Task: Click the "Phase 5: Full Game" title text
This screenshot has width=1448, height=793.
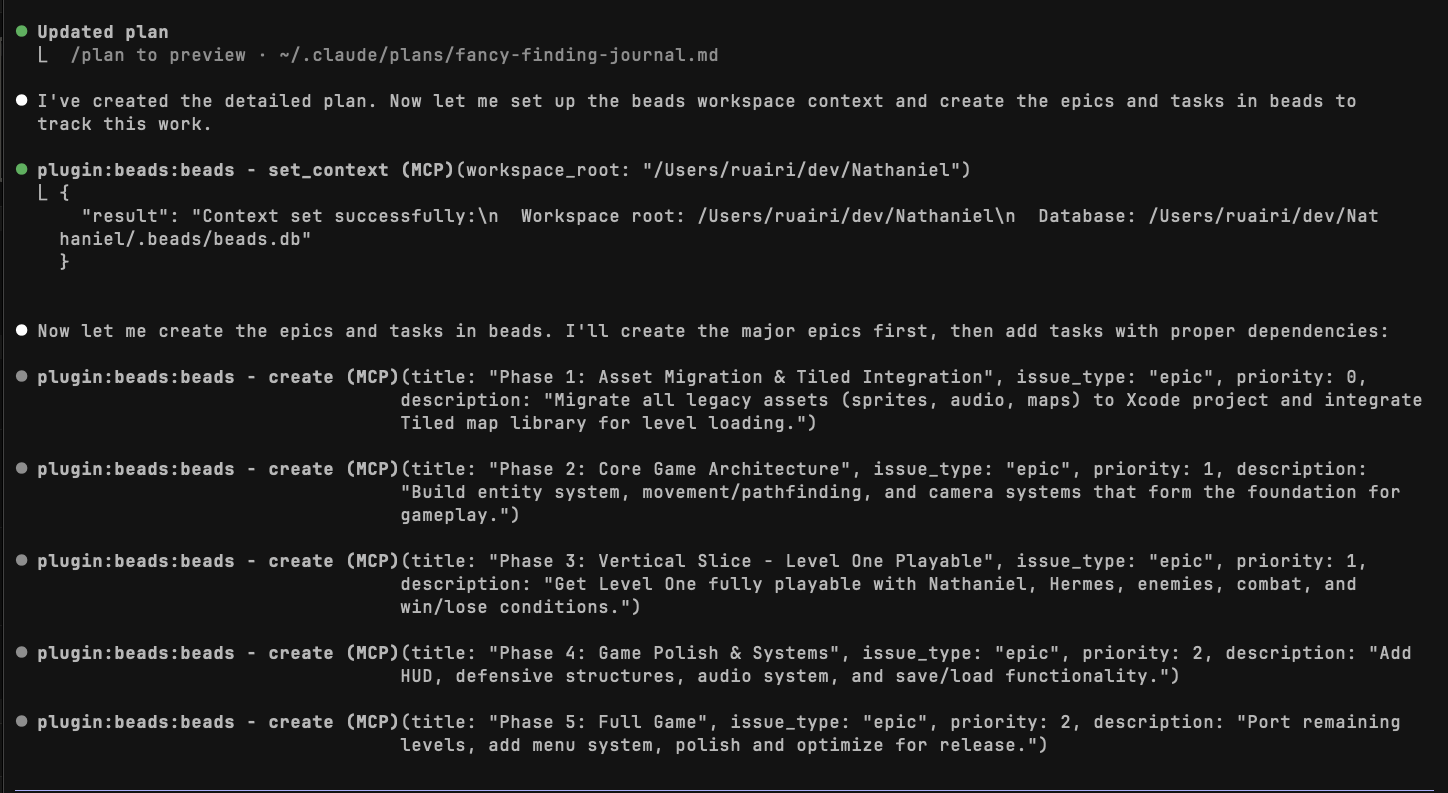Action: tap(603, 722)
